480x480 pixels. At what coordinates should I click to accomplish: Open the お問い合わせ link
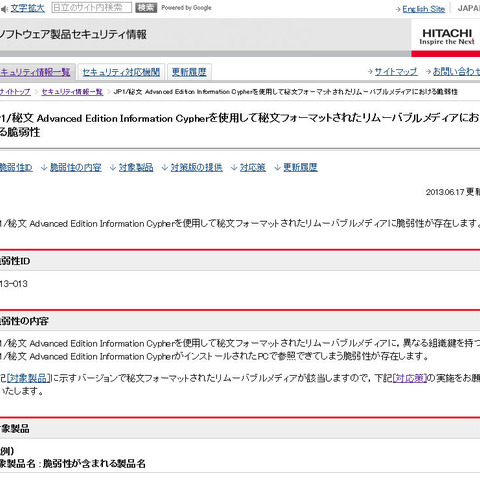(x=456, y=71)
